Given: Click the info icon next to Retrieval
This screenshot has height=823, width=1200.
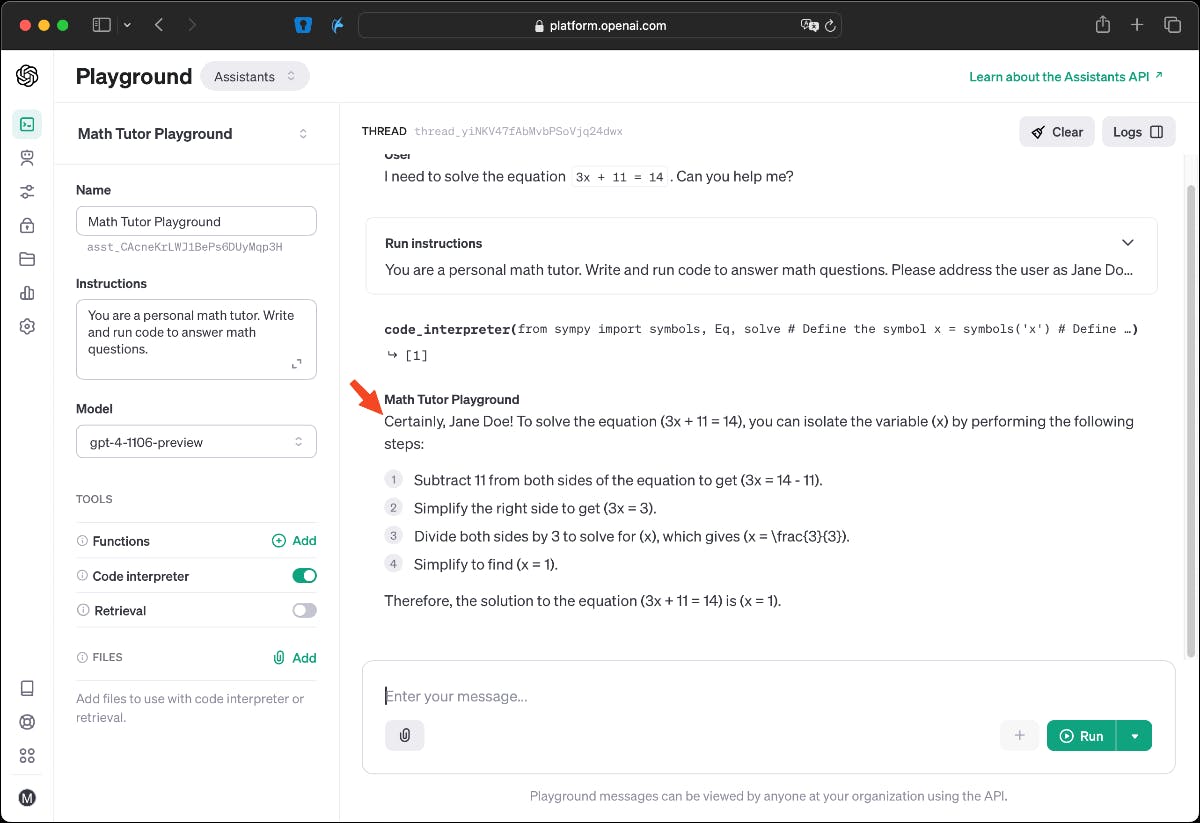Looking at the screenshot, I should point(82,611).
